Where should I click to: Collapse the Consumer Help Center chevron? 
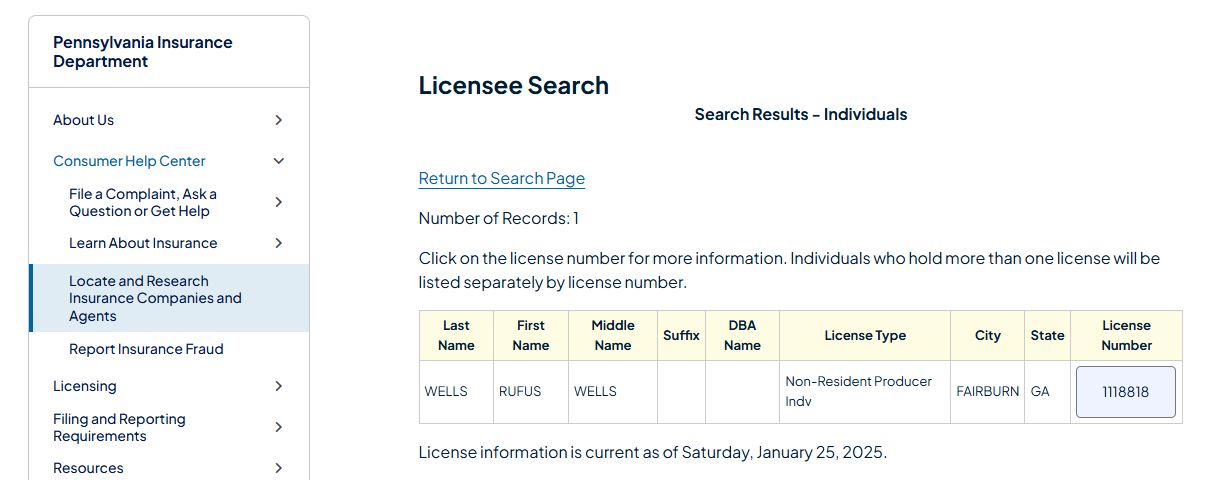[279, 161]
